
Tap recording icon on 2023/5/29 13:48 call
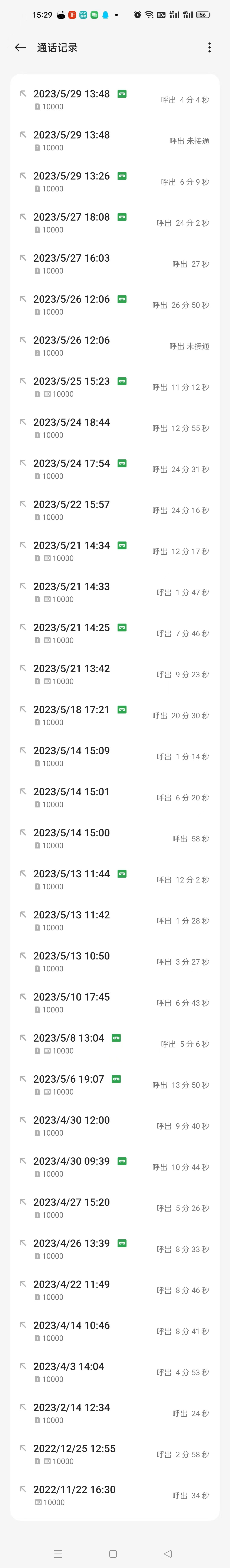(122, 94)
